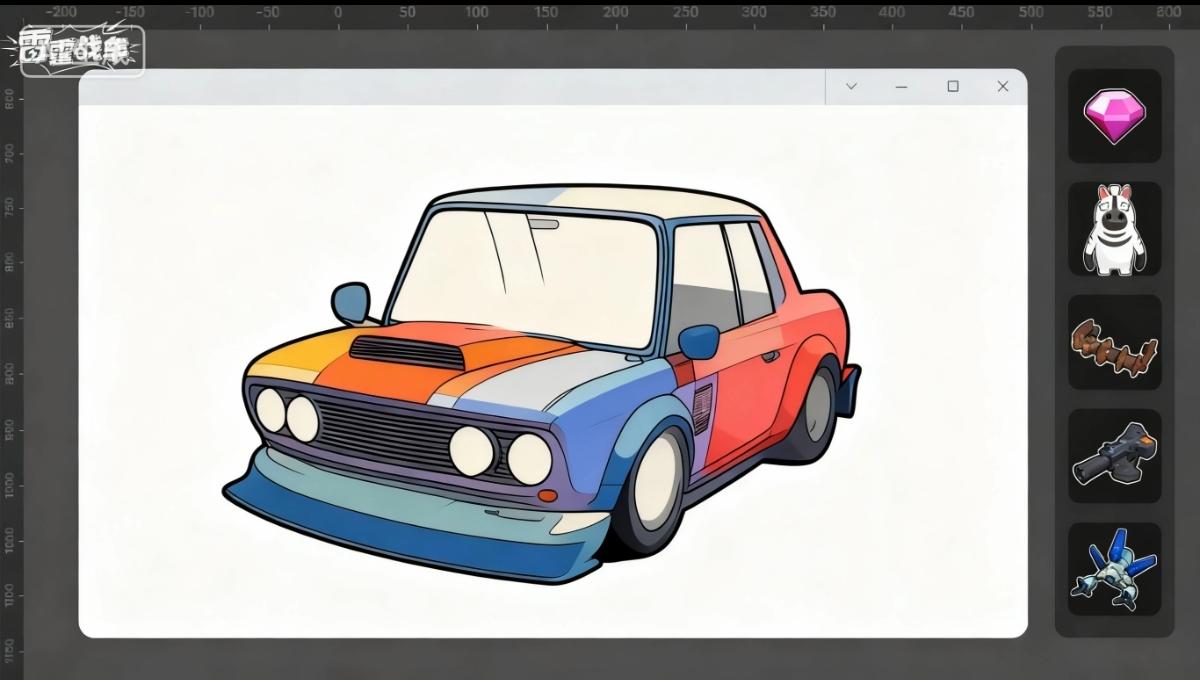This screenshot has height=680, width=1200.
Task: Click the hood scoop vent on the car
Action: pyautogui.click(x=408, y=351)
